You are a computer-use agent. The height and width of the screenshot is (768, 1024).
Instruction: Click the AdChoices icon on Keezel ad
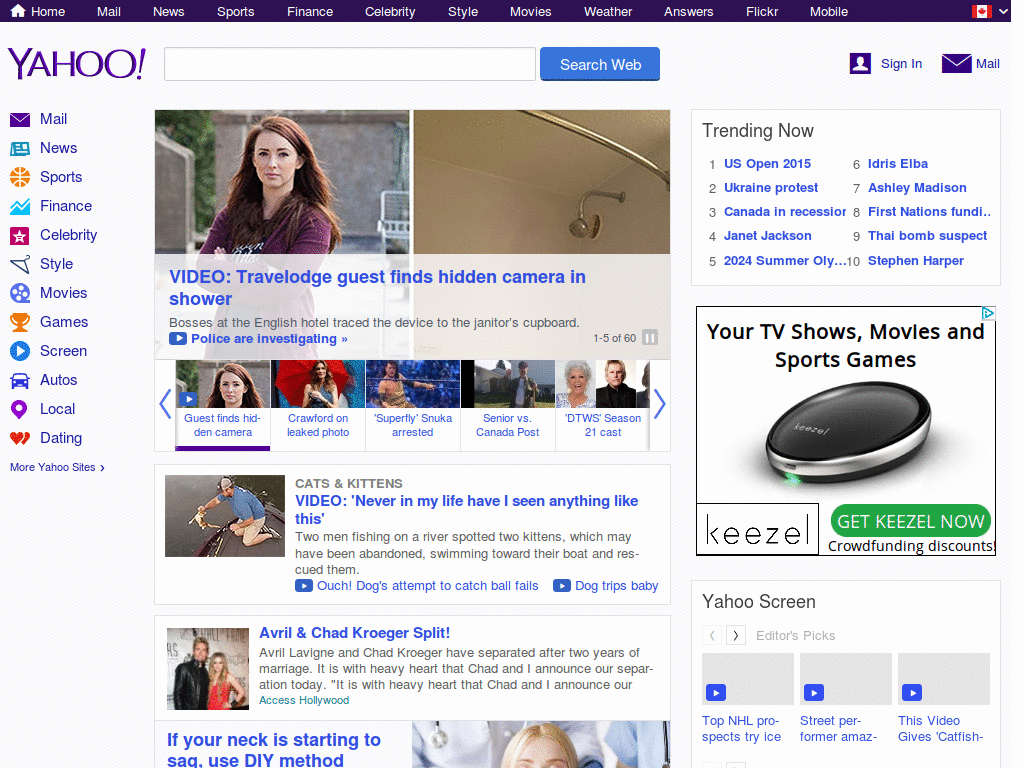click(989, 313)
